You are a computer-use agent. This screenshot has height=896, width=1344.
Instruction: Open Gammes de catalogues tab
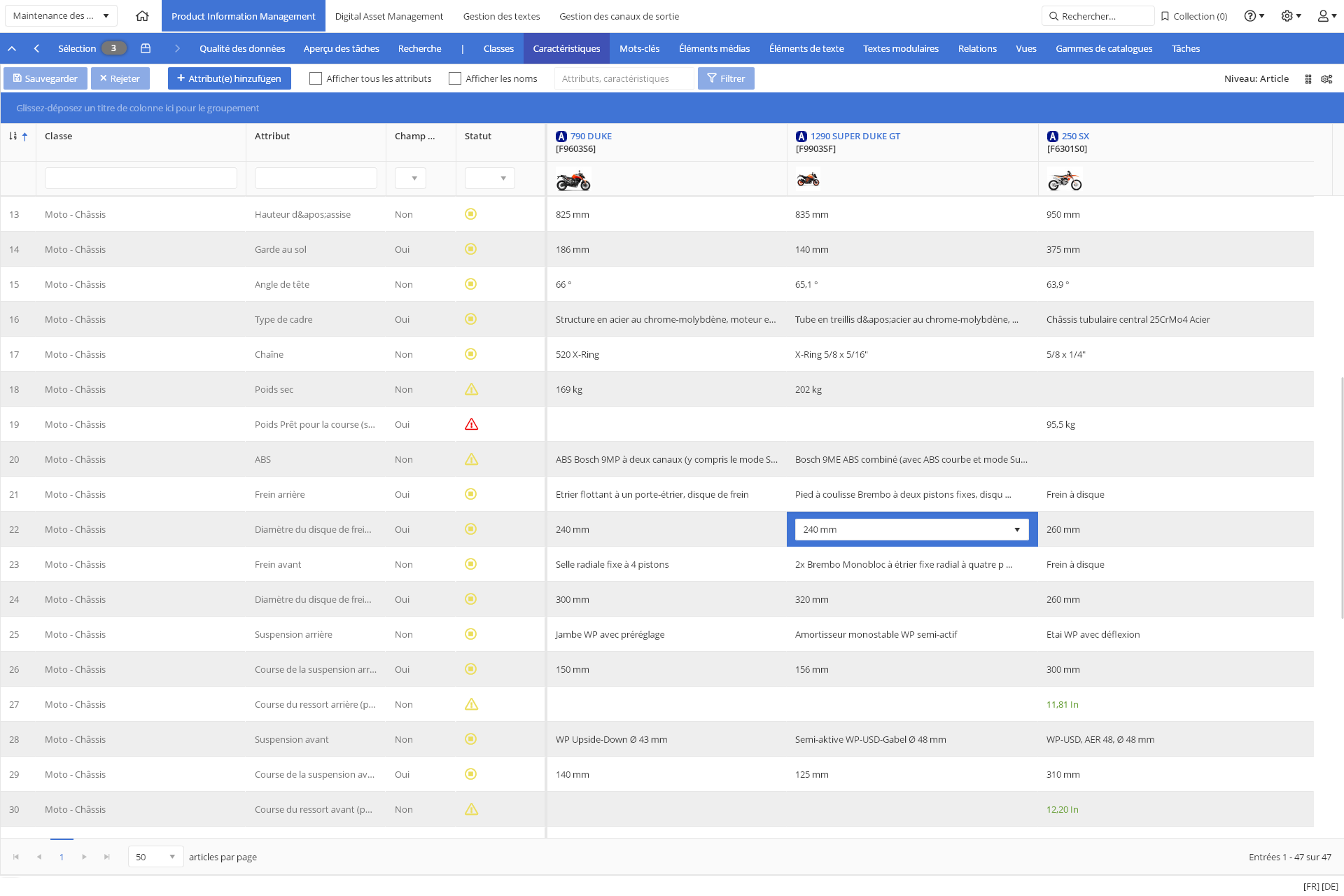point(1104,48)
